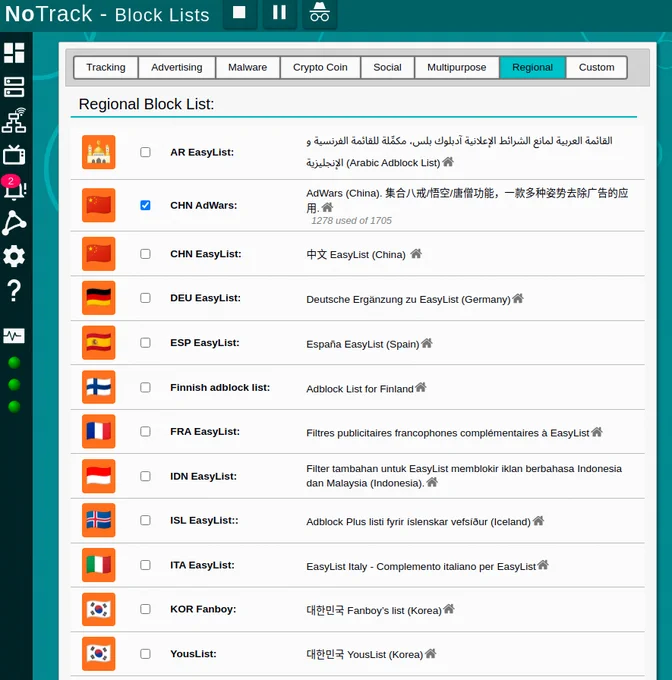Open the graph analytics icon in sidebar

[x=14, y=222]
